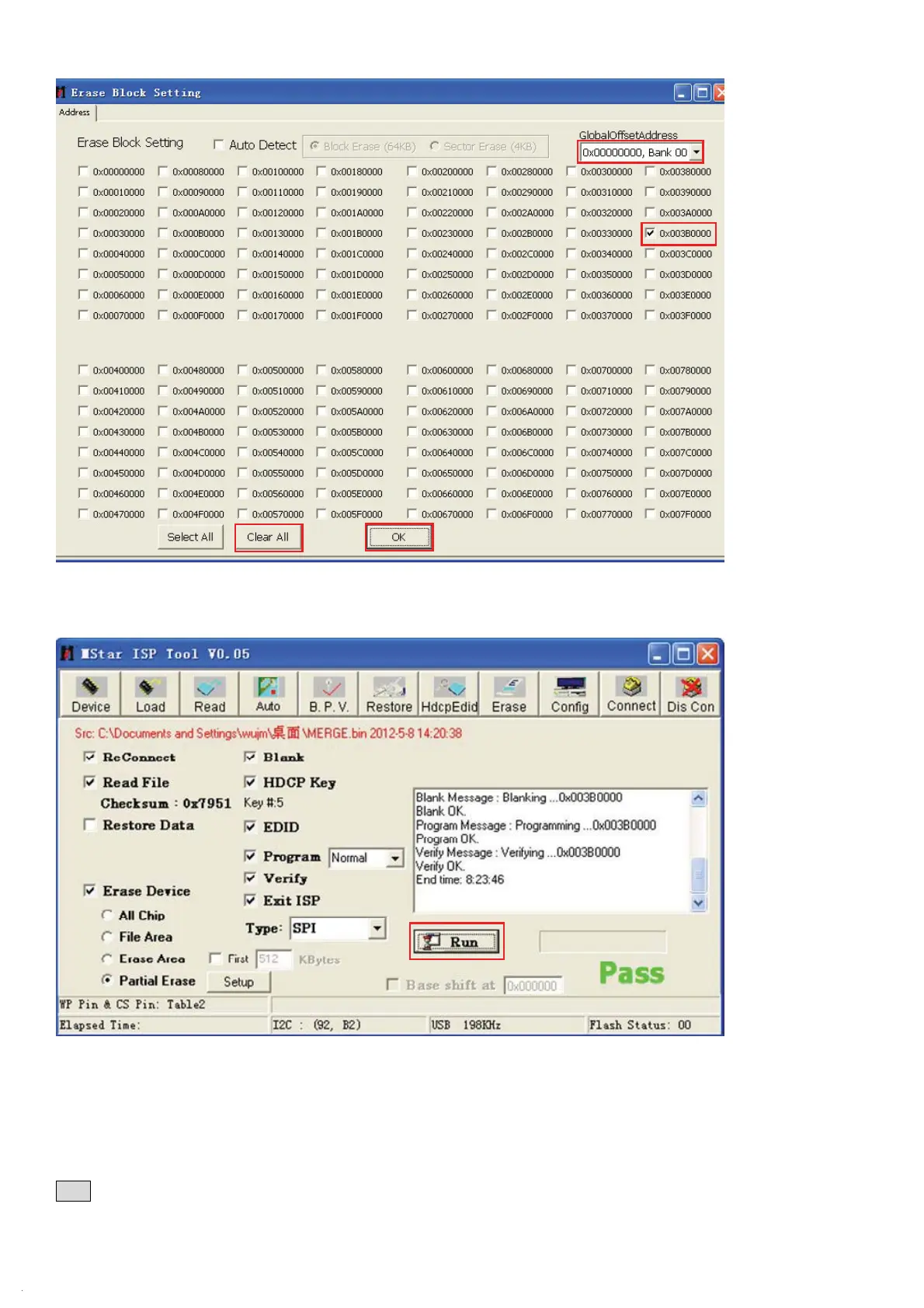Open the GlobalOffsetAddress Bank dropdown
This screenshot has width=924, height=1308.
[696, 152]
